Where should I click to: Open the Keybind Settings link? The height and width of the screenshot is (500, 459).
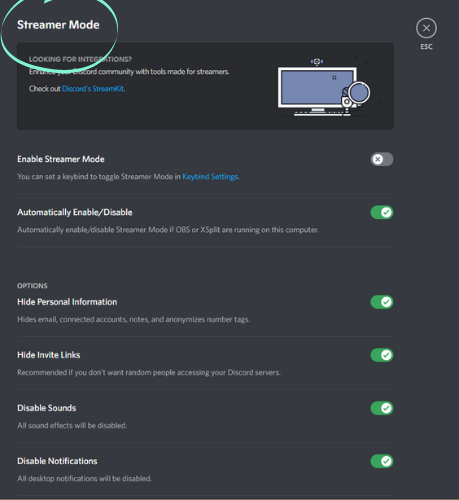point(210,177)
